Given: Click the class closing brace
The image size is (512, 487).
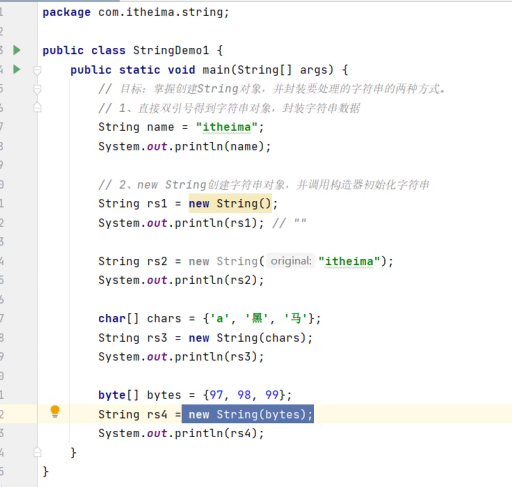Looking at the screenshot, I should 46,472.
